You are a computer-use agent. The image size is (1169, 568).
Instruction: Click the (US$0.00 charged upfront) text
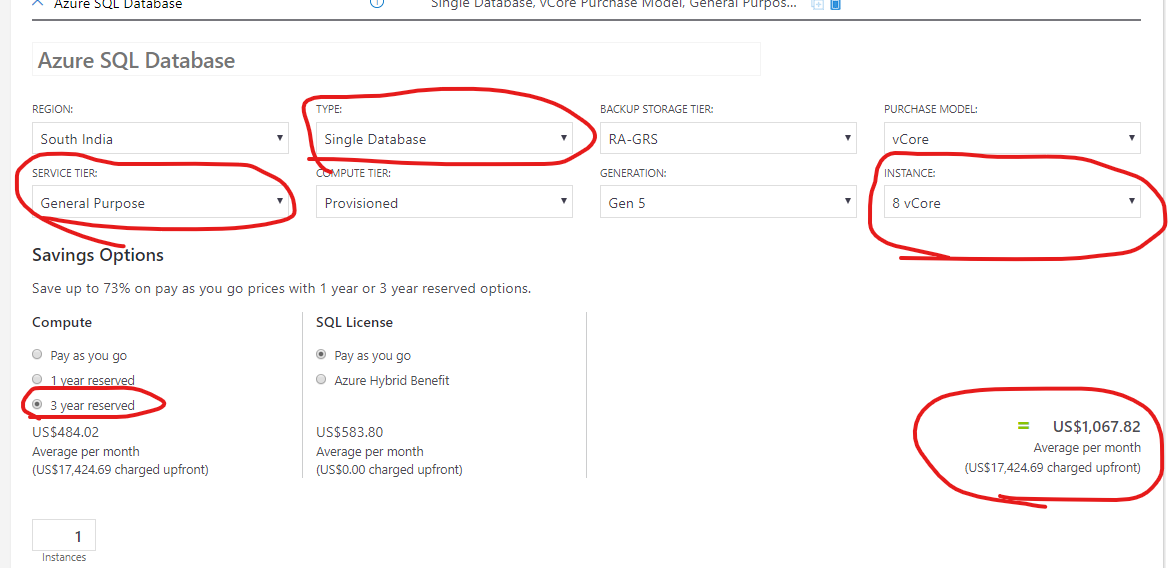[389, 470]
